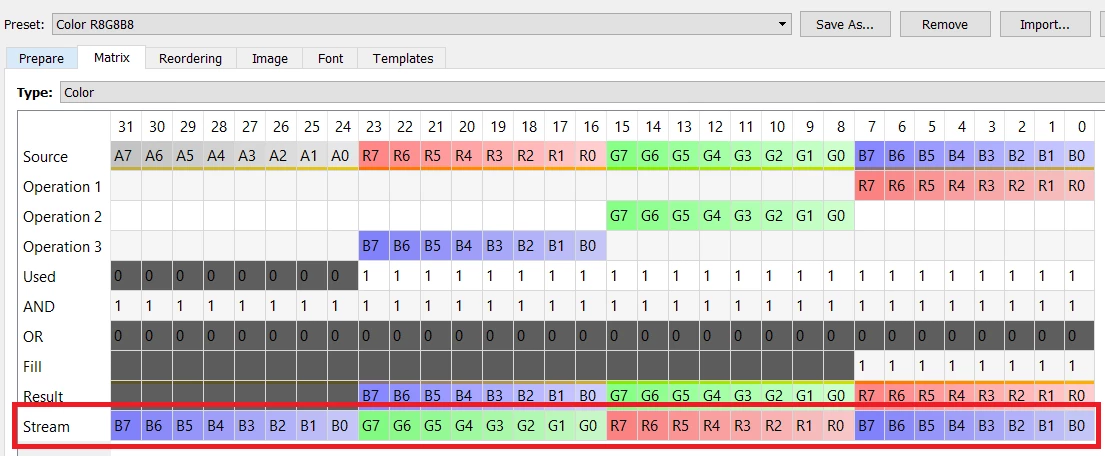This screenshot has width=1105, height=456.
Task: Switch to the Prepare tab
Action: (41, 58)
